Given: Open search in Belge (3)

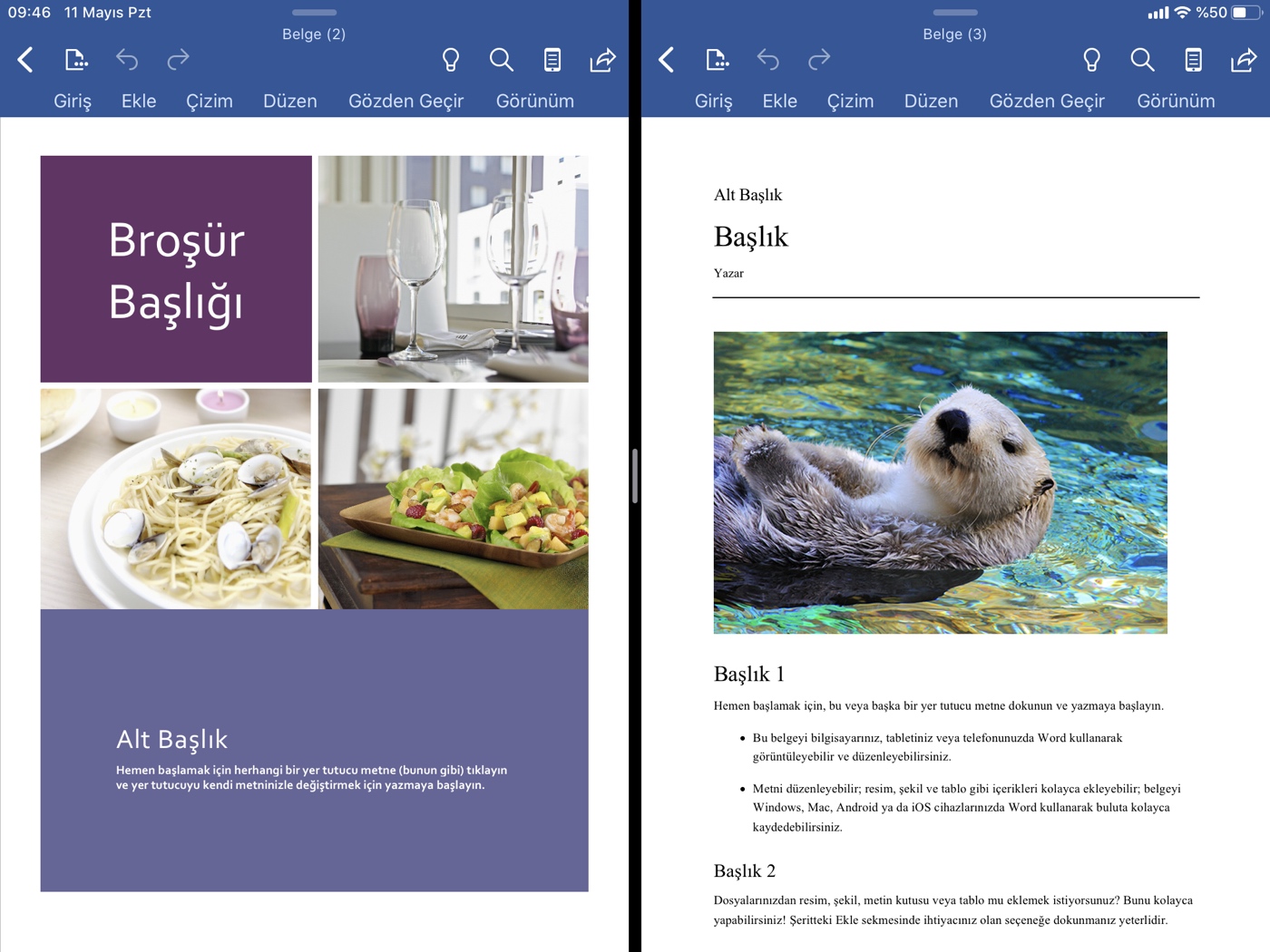Looking at the screenshot, I should click(1142, 60).
